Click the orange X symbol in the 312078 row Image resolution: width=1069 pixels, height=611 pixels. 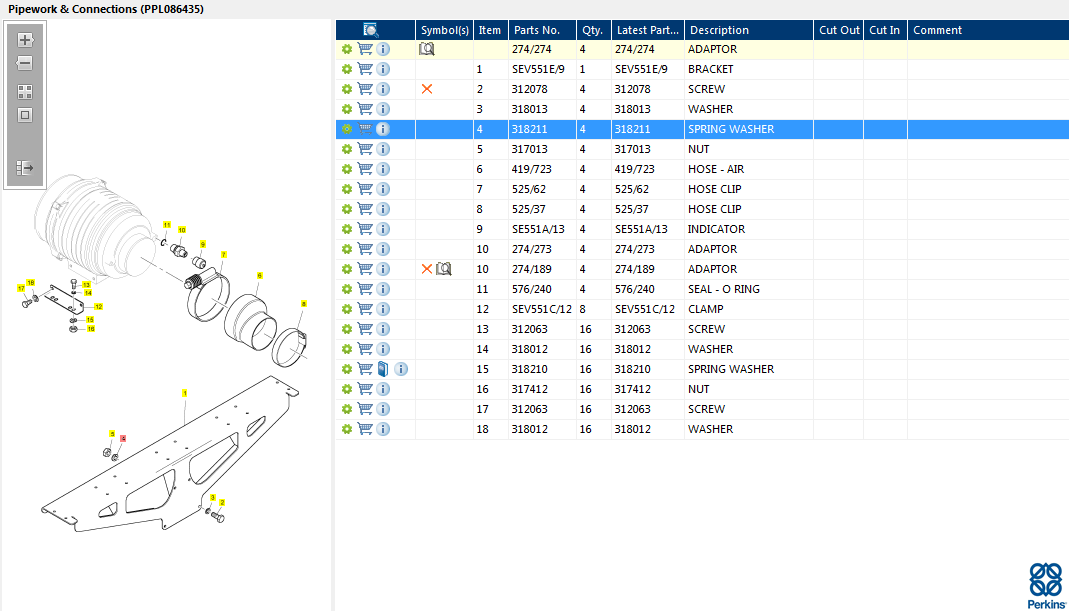click(x=427, y=89)
